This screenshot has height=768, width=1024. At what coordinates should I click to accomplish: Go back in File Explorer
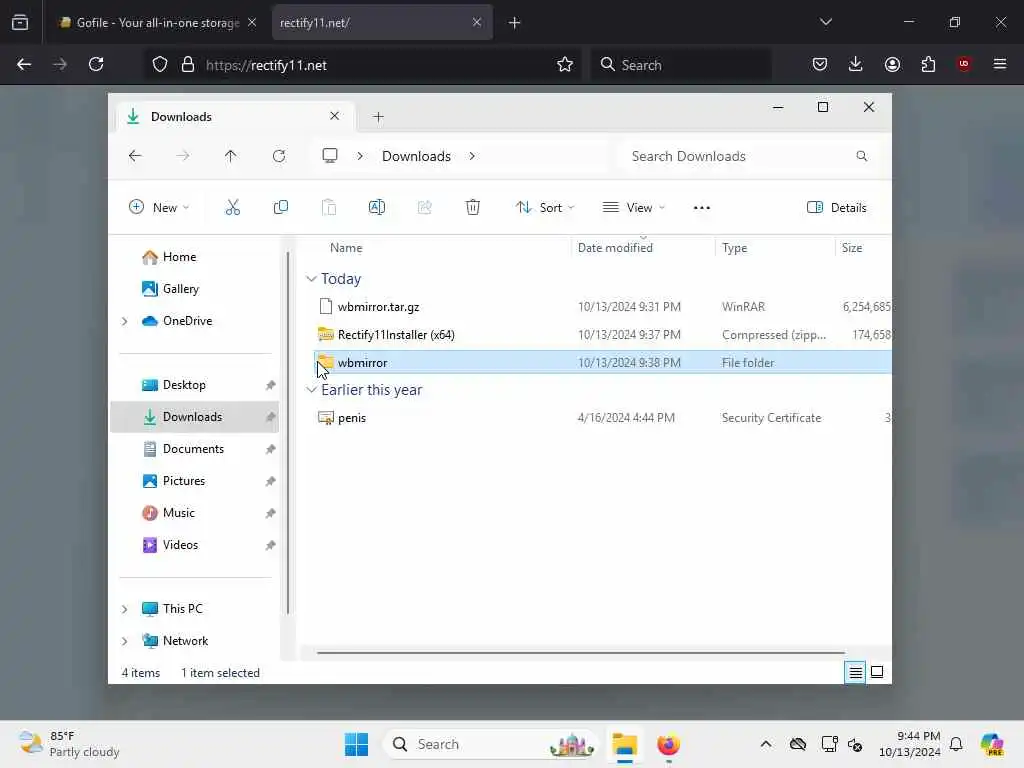[x=135, y=156]
